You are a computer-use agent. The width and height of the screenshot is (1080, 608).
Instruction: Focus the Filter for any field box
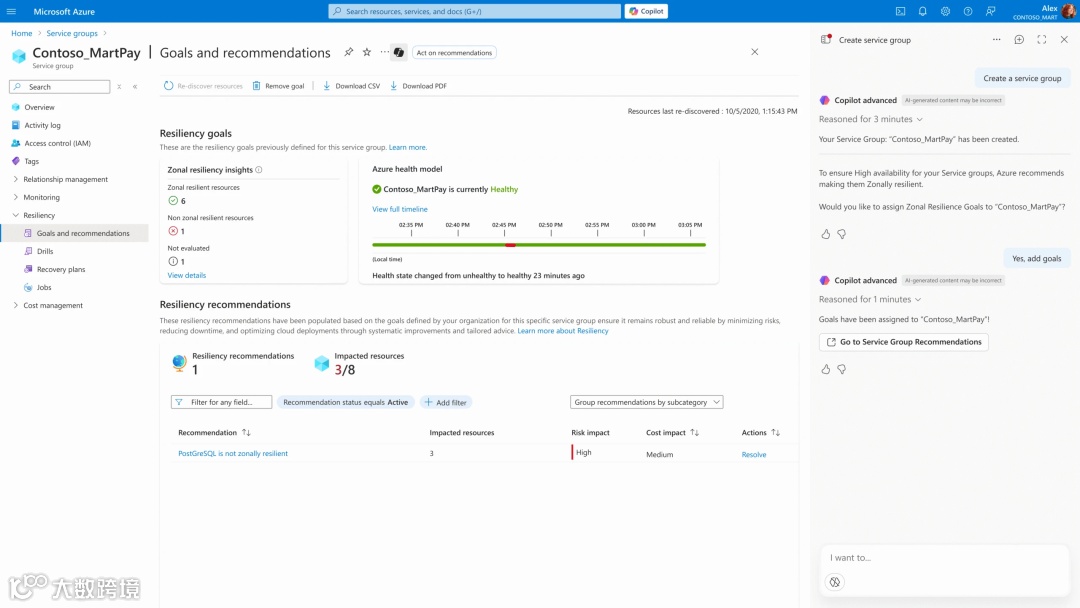click(221, 402)
